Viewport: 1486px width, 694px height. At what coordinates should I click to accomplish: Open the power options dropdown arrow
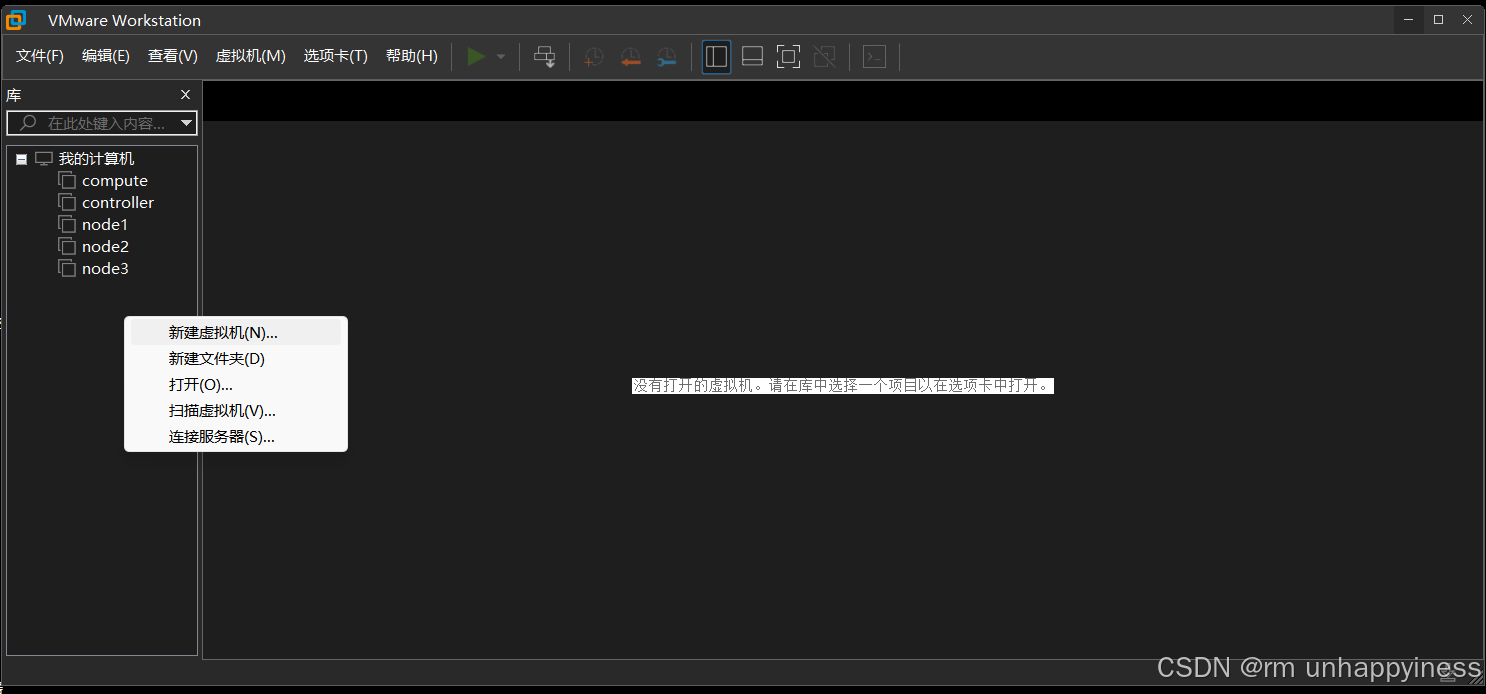(x=501, y=57)
